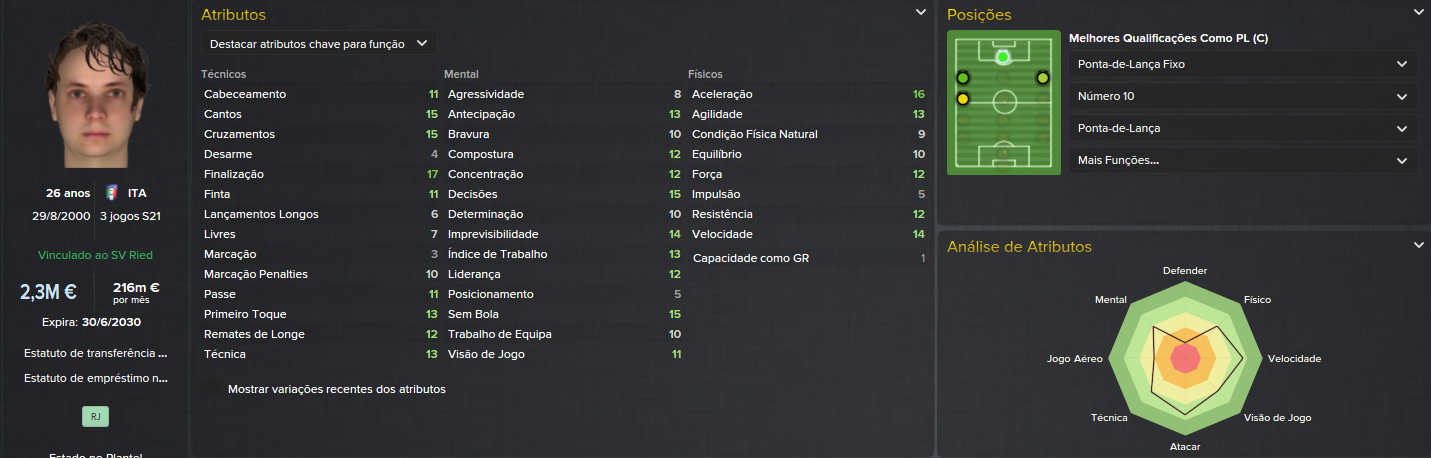Open Estatuto de transferência details
The height and width of the screenshot is (458, 1431).
94,353
